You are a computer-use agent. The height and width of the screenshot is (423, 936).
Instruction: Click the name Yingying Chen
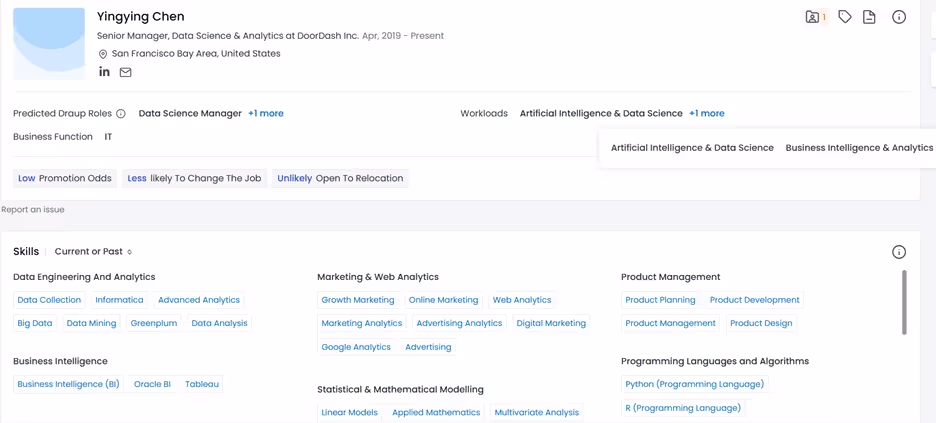141,17
